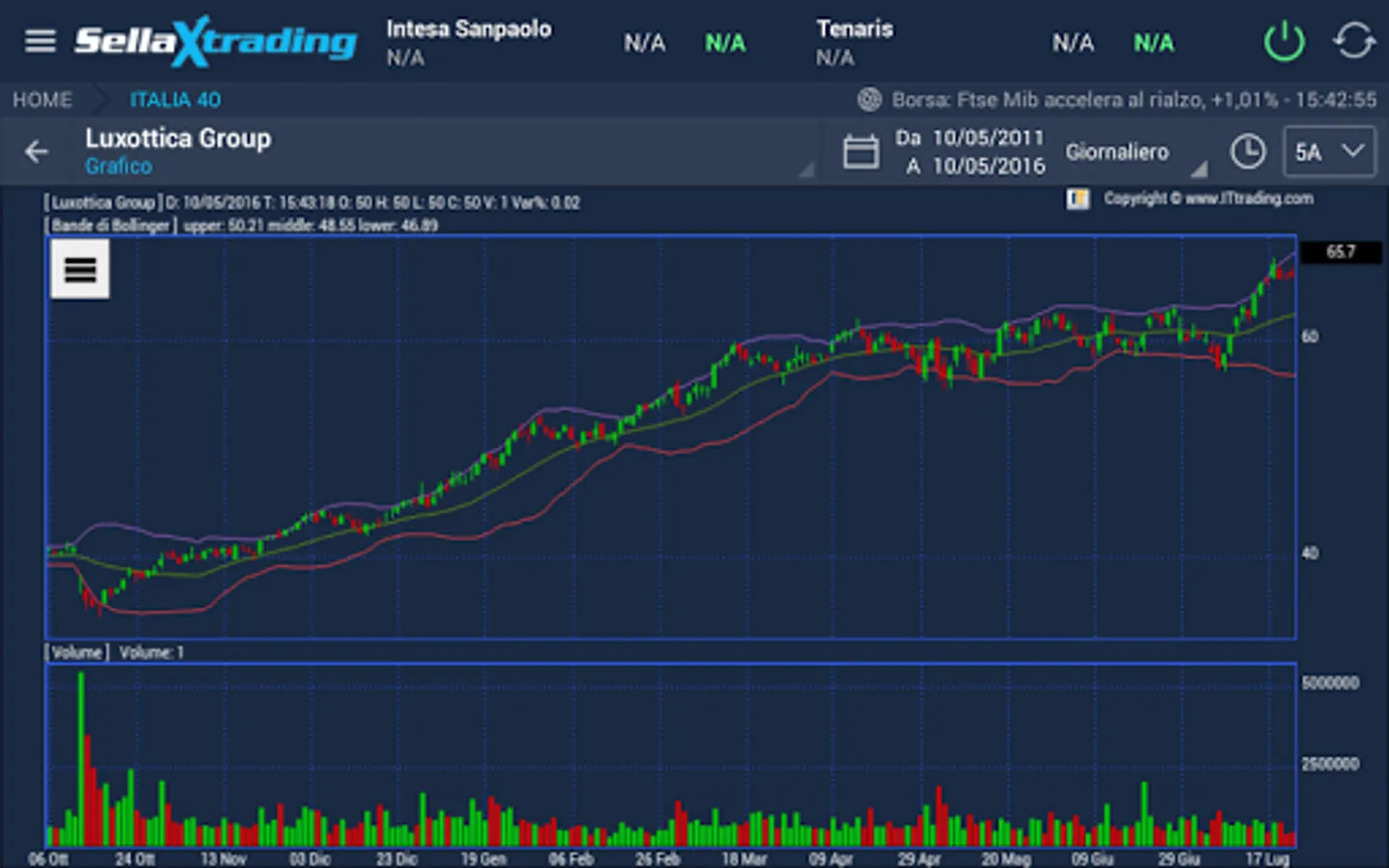Image resolution: width=1389 pixels, height=868 pixels.
Task: Click the Bande di Bollinger legend label
Action: point(111,226)
